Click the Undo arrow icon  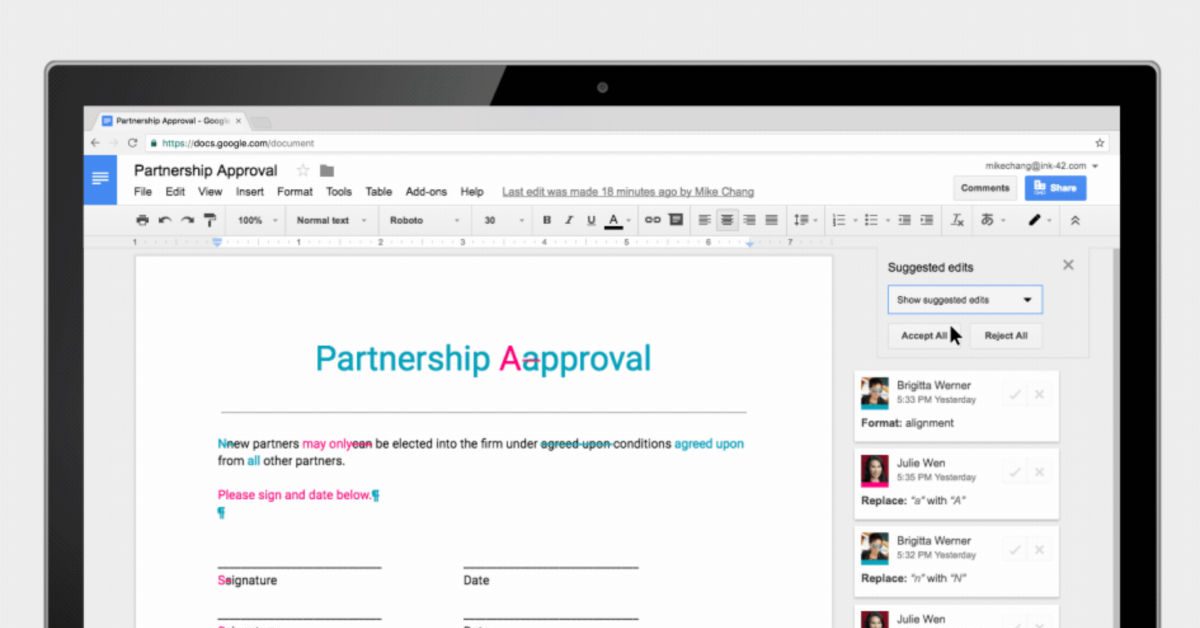(165, 220)
